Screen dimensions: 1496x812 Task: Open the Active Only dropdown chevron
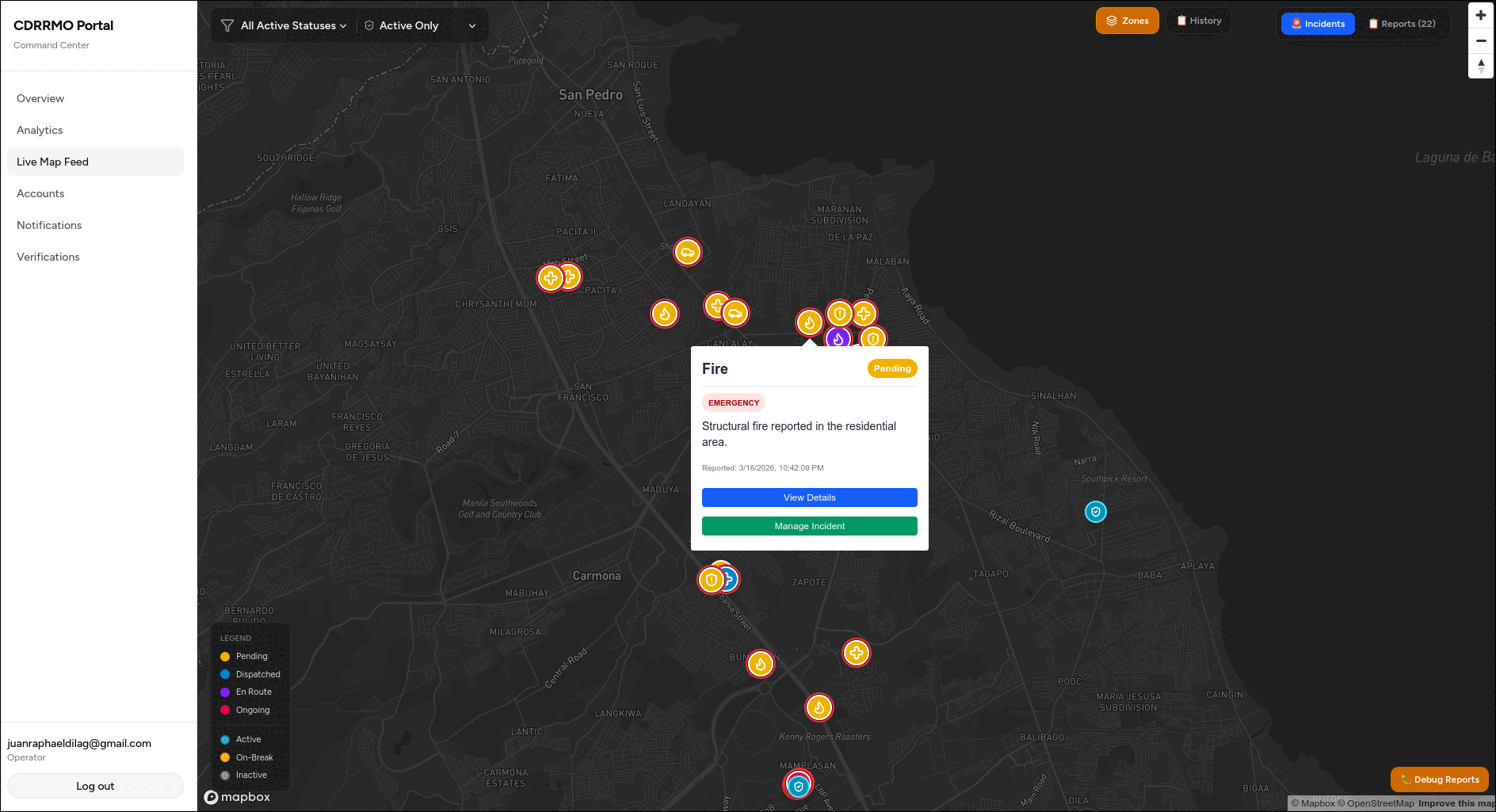coord(472,25)
